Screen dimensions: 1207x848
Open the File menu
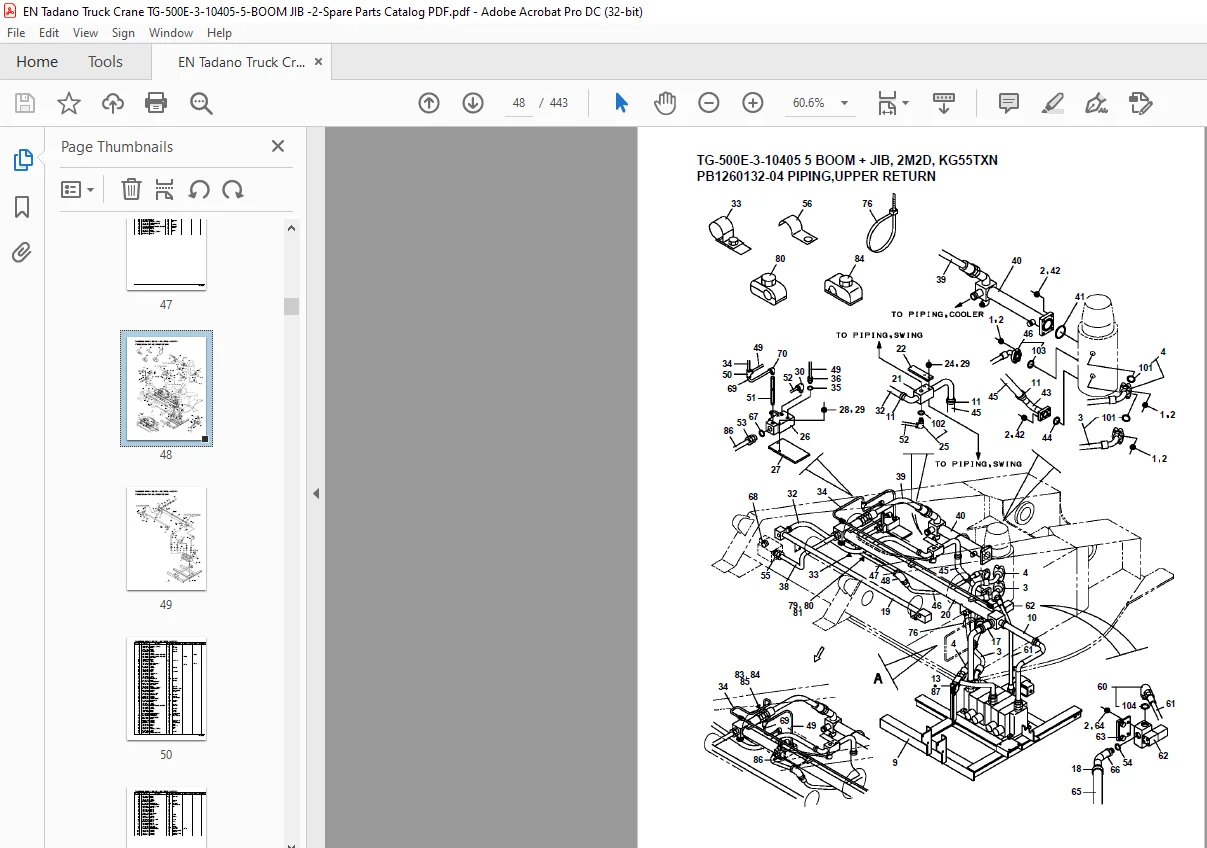tap(16, 33)
